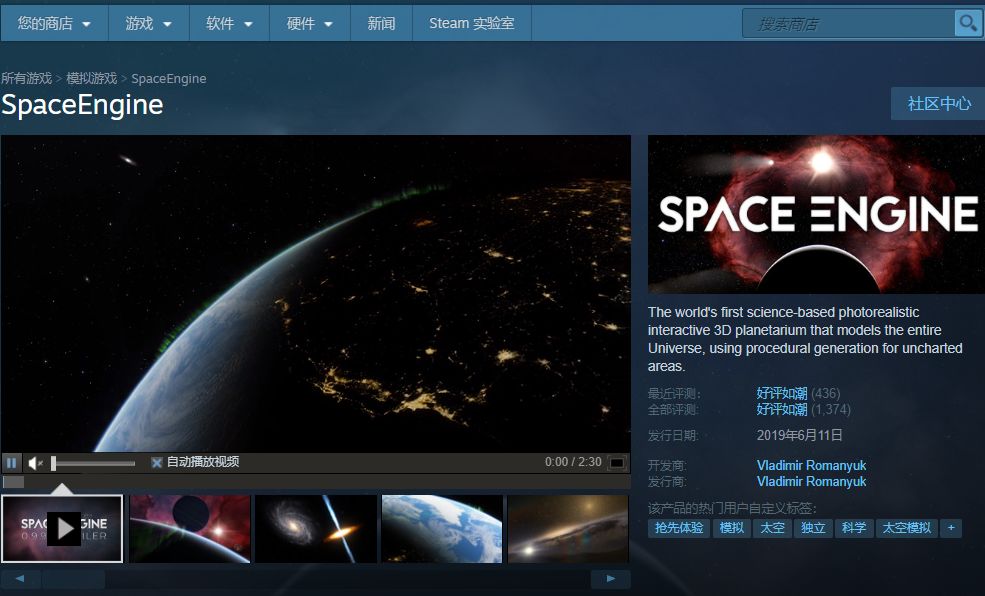Navigate to 模拟游戏 breadcrumb

click(x=92, y=79)
